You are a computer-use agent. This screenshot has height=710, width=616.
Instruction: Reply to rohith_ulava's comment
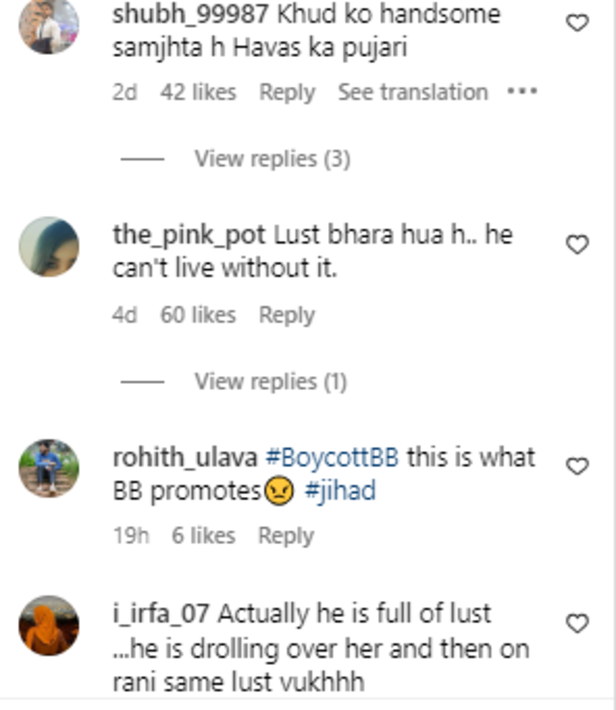click(286, 536)
